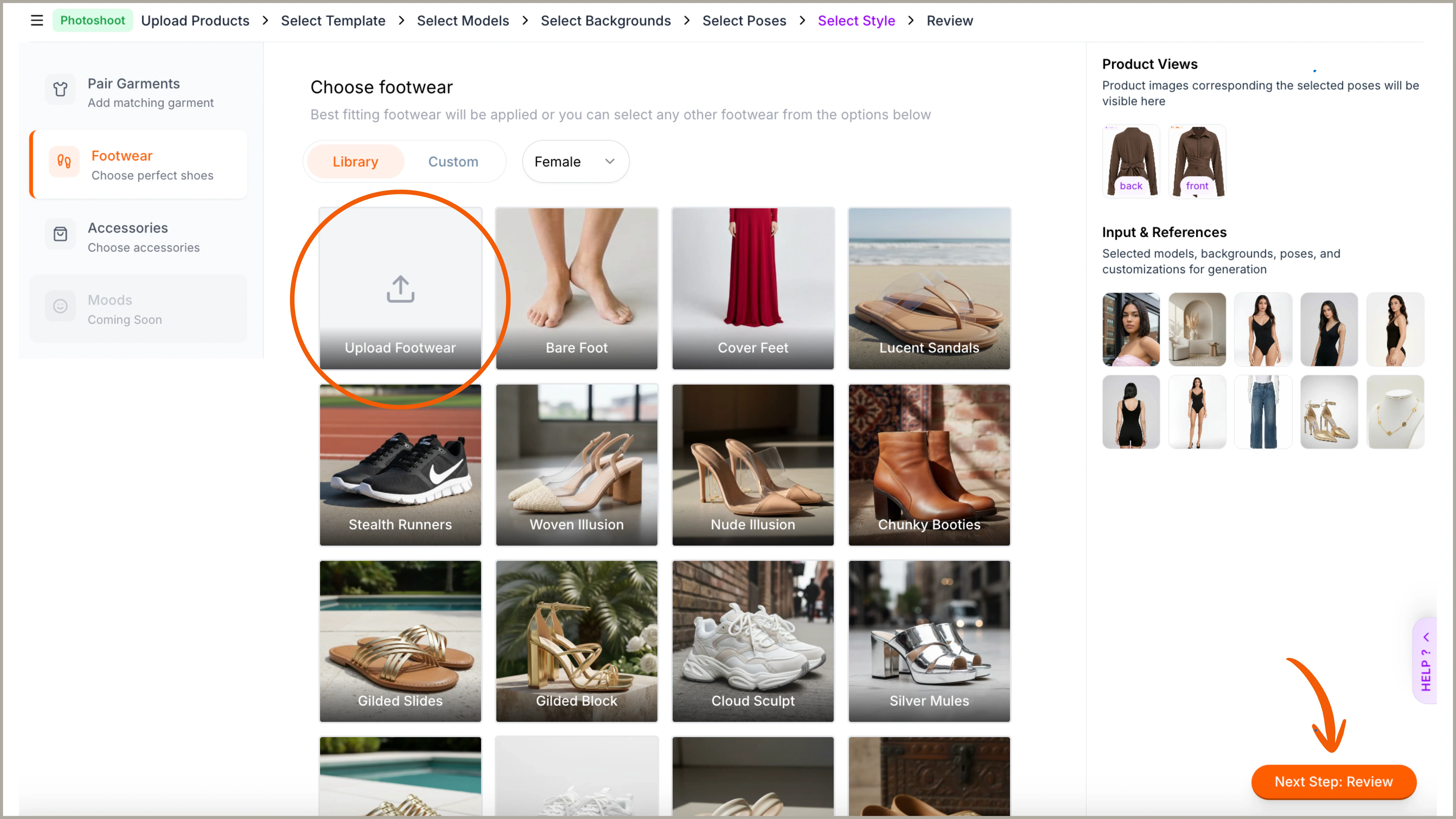Click the Pair Garments shirt icon
The height and width of the screenshot is (819, 1456).
pos(60,89)
